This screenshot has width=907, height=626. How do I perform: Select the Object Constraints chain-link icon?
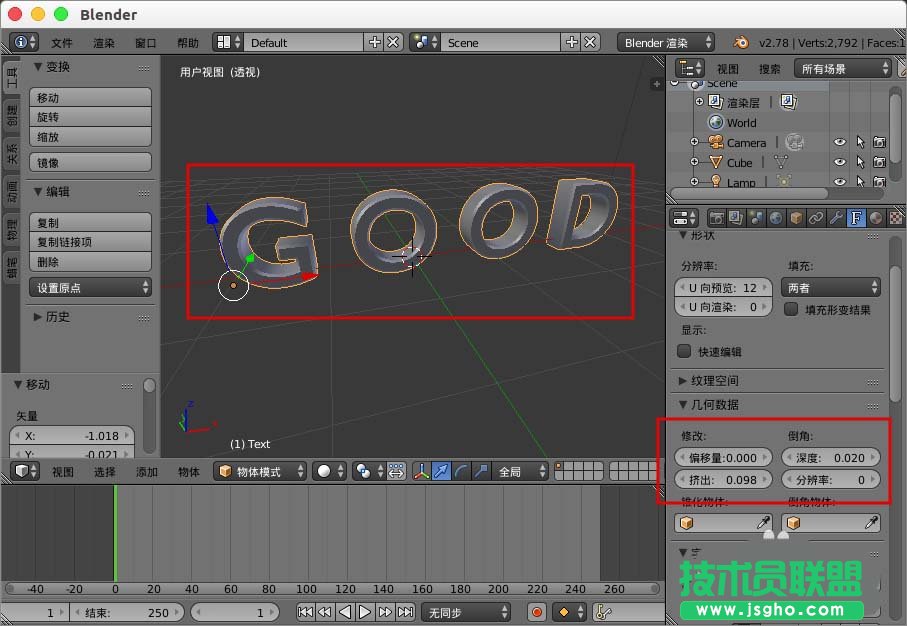pos(816,218)
